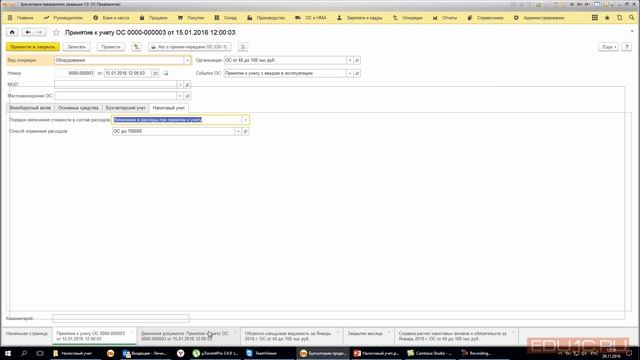Switch to the Внеоборотный актив tab
Viewport: 640px width, 360px height.
coord(30,108)
